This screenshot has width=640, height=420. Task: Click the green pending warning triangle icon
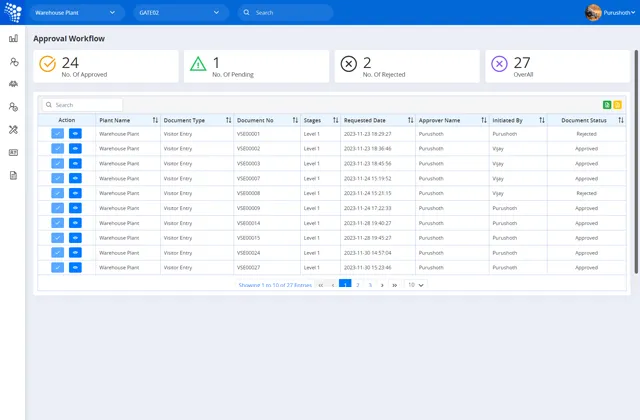[198, 64]
